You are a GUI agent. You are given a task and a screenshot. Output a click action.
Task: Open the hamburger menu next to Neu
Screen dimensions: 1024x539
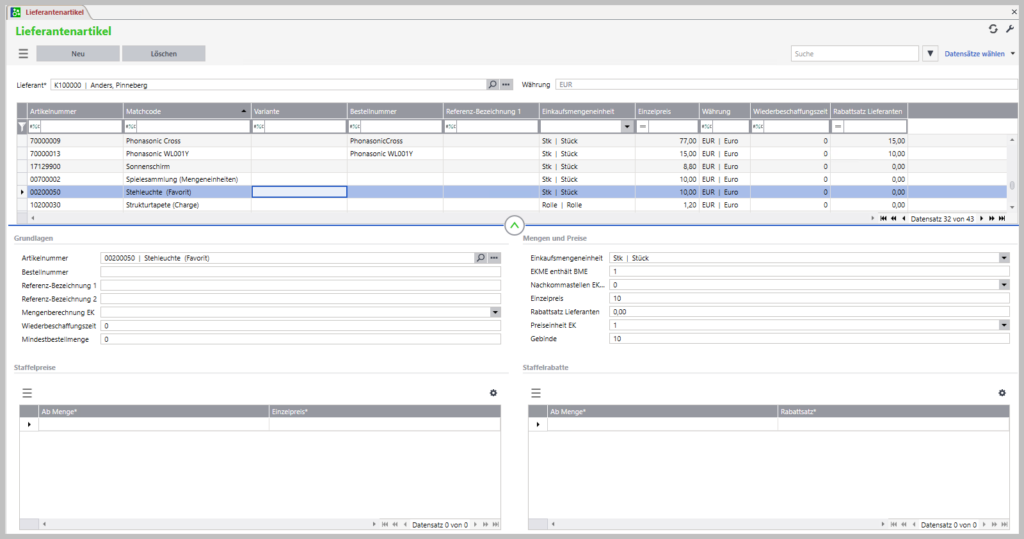point(23,54)
